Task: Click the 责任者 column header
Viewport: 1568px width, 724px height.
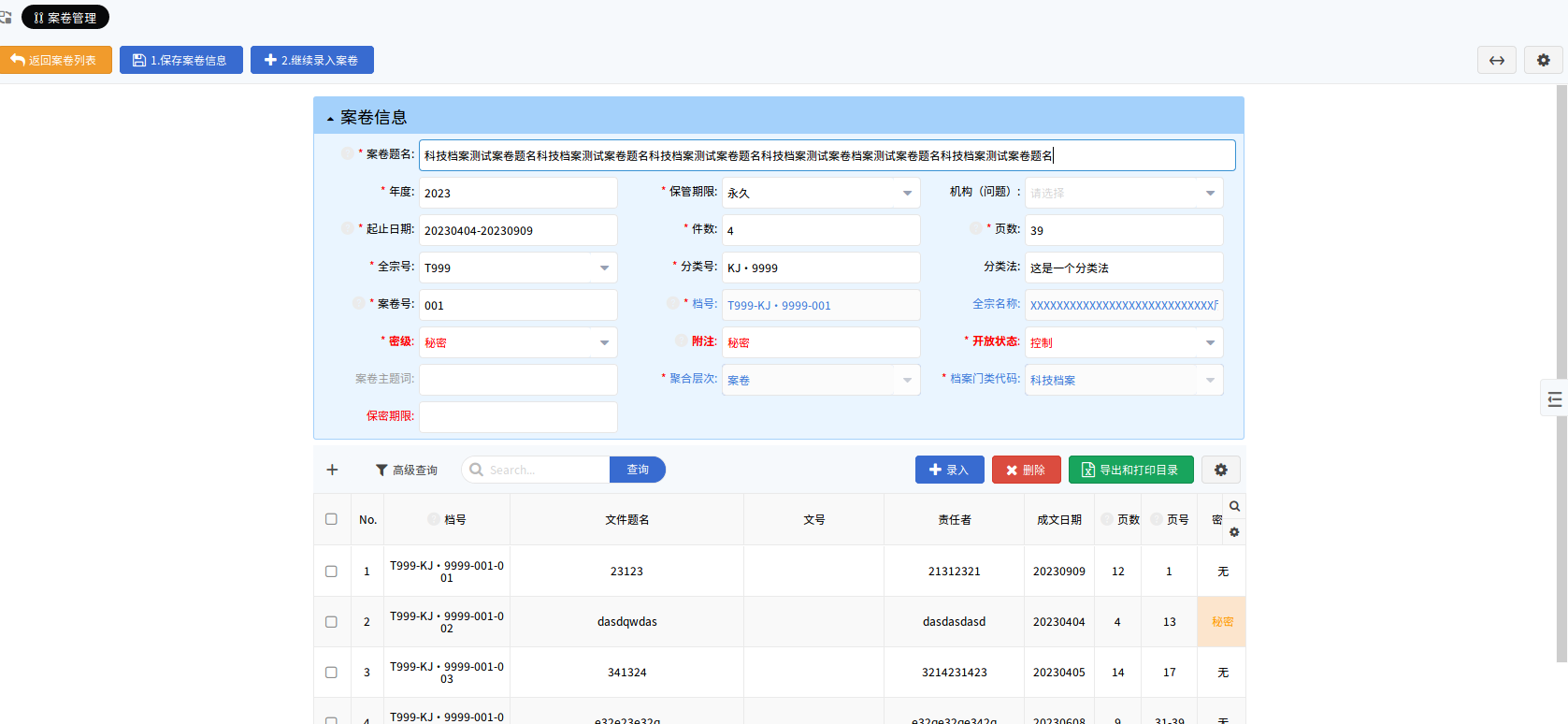Action: [954, 519]
